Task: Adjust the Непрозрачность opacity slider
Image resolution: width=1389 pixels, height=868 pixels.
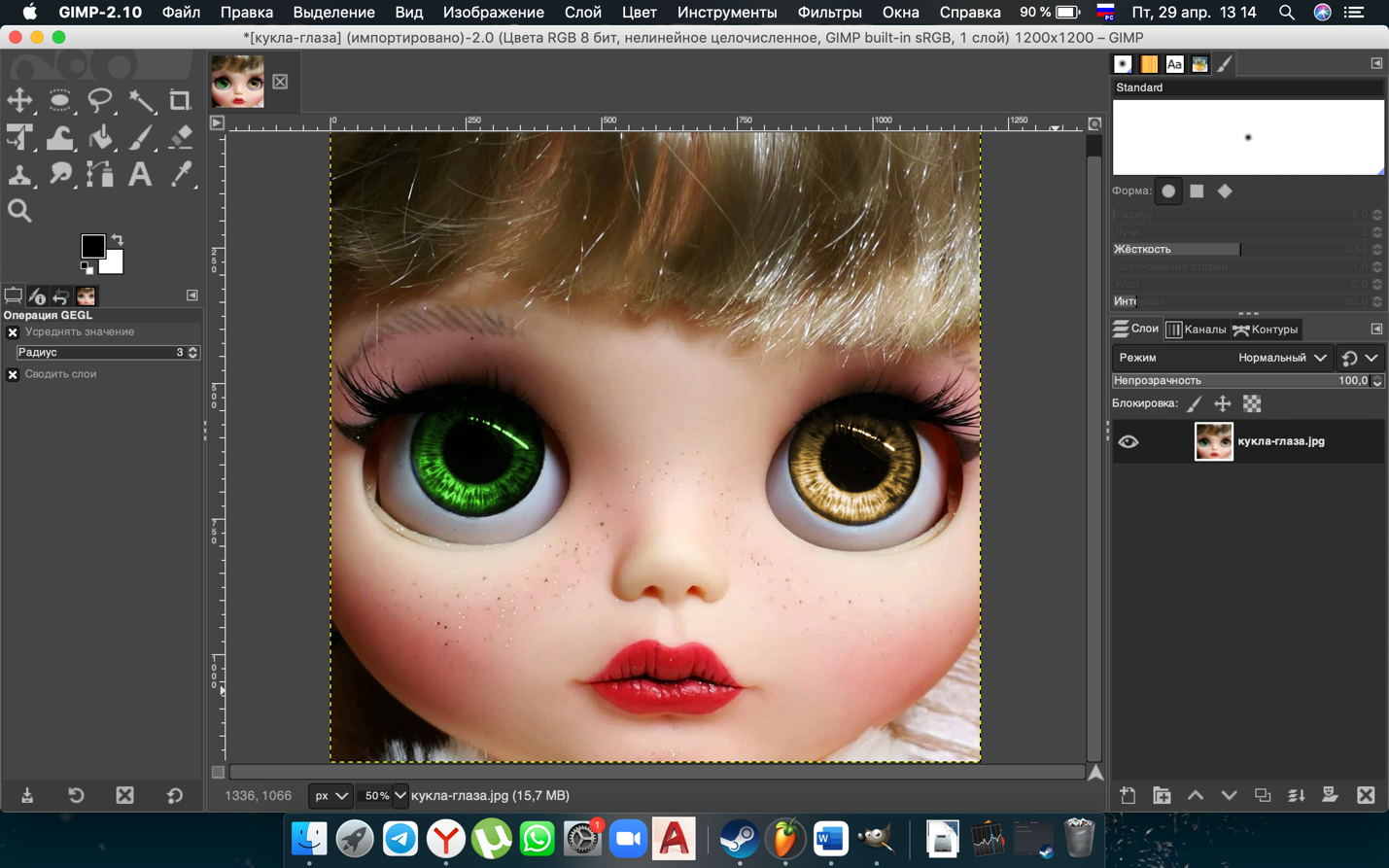Action: tap(1242, 381)
